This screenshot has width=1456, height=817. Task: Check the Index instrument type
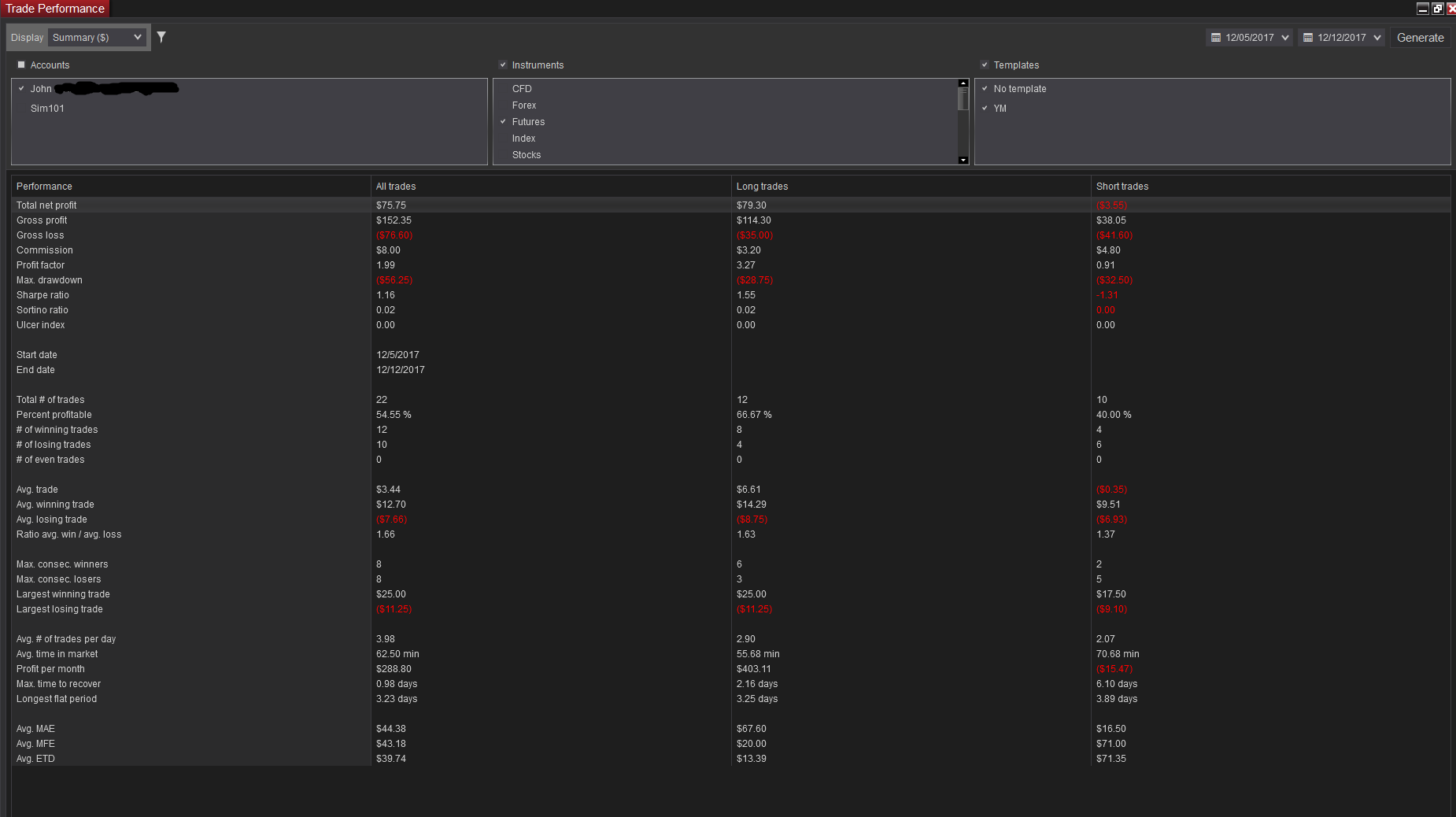523,139
